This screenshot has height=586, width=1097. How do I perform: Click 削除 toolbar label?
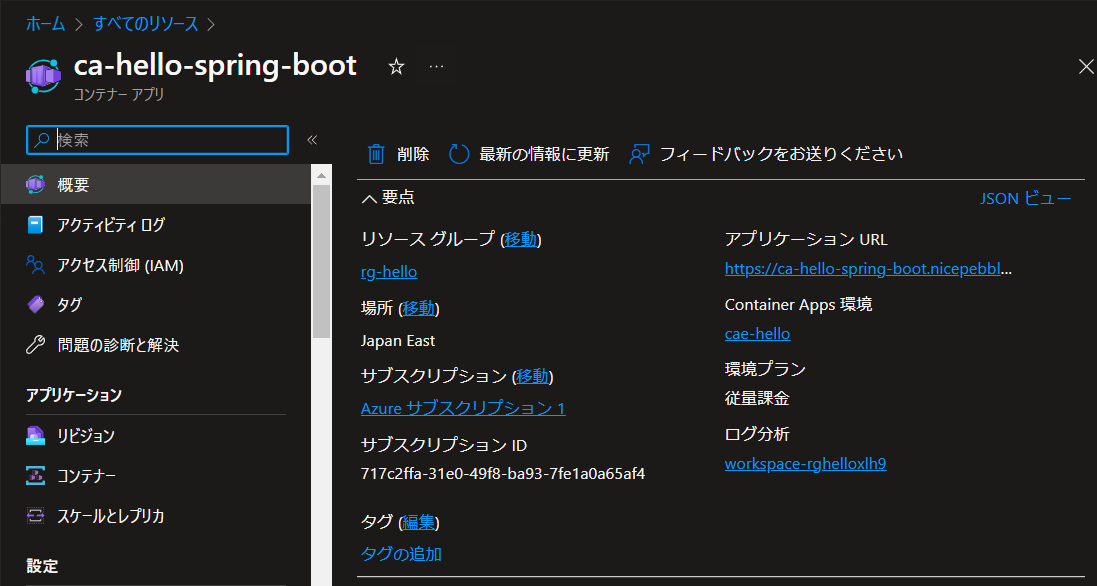(x=413, y=154)
